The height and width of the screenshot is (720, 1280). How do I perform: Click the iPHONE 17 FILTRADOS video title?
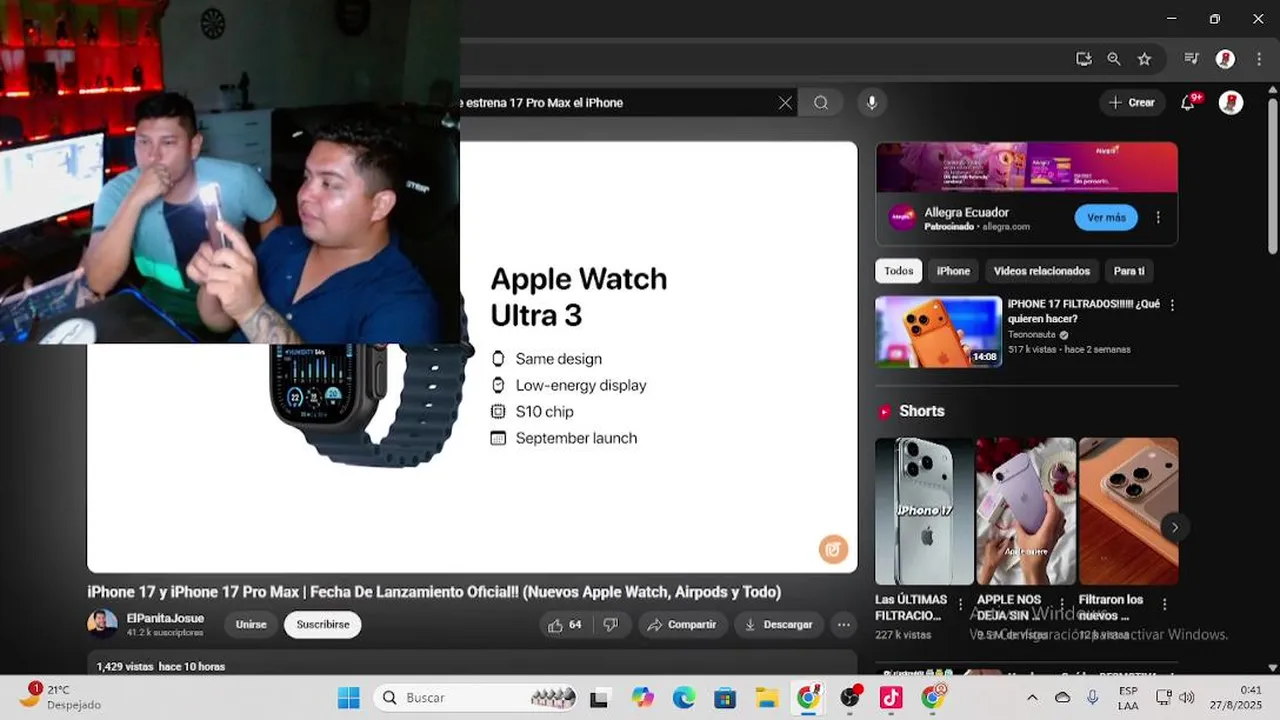pos(1084,311)
